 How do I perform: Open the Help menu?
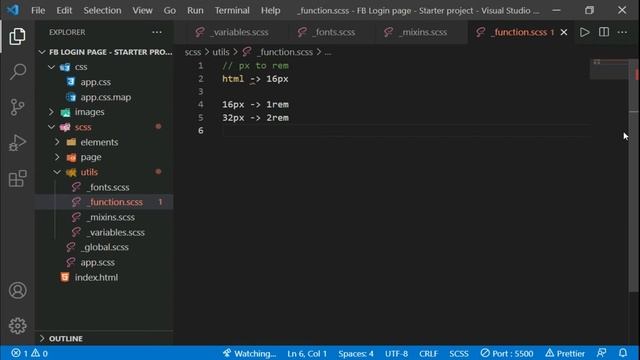270,10
